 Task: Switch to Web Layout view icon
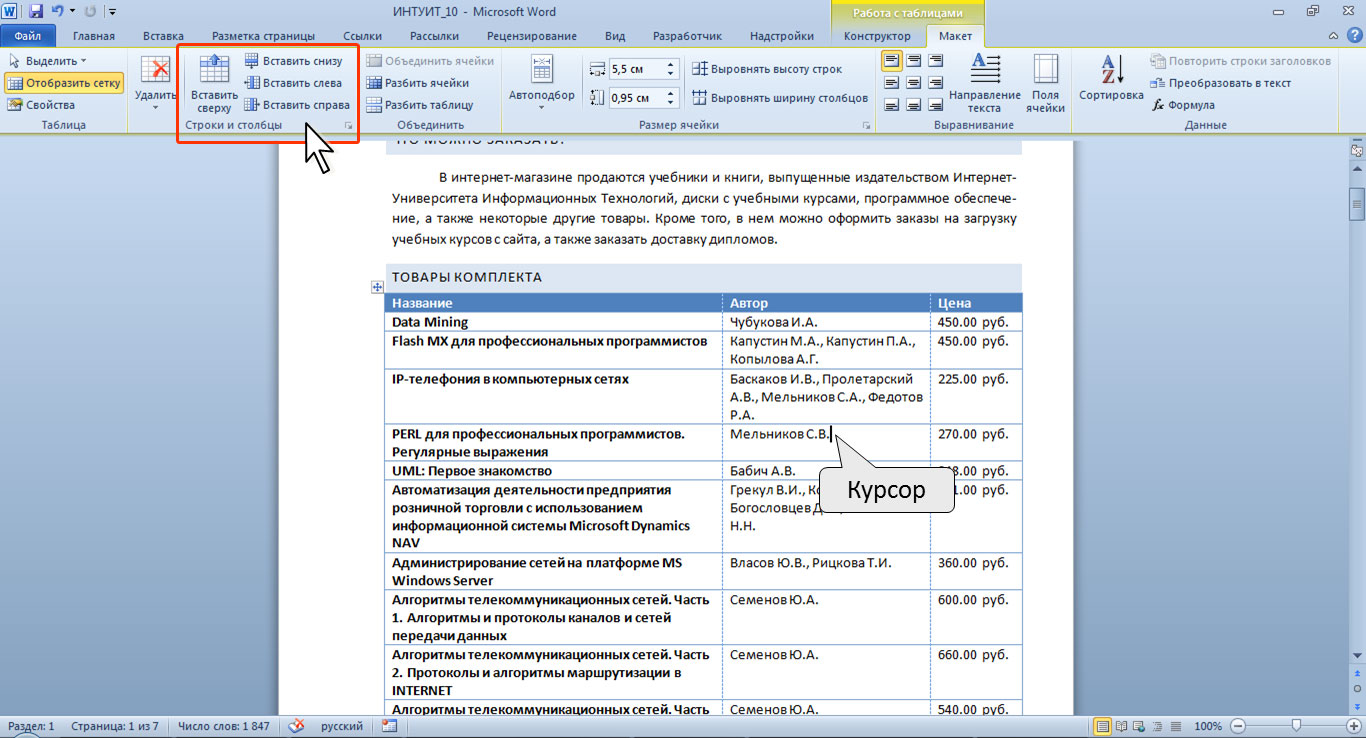1138,726
